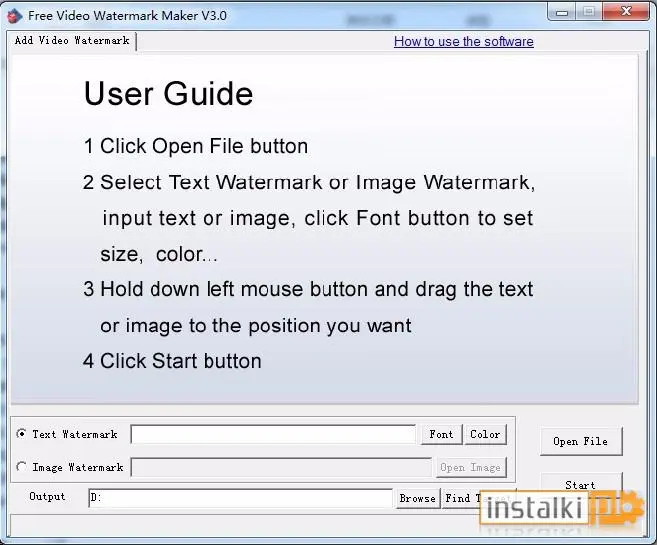Close the Free Video Watermark Maker window
The height and width of the screenshot is (545, 657).
click(626, 11)
